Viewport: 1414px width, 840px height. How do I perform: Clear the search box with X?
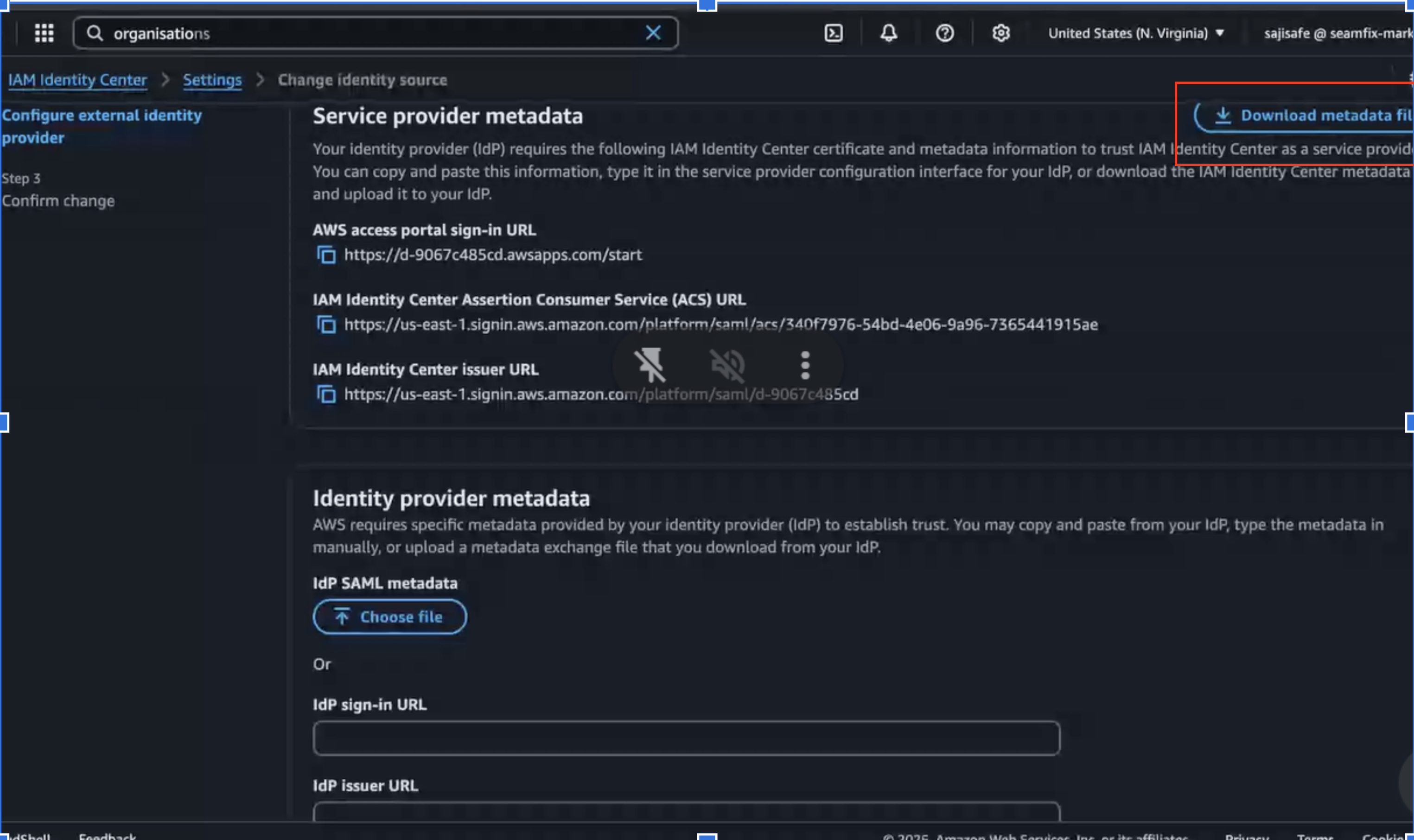653,33
